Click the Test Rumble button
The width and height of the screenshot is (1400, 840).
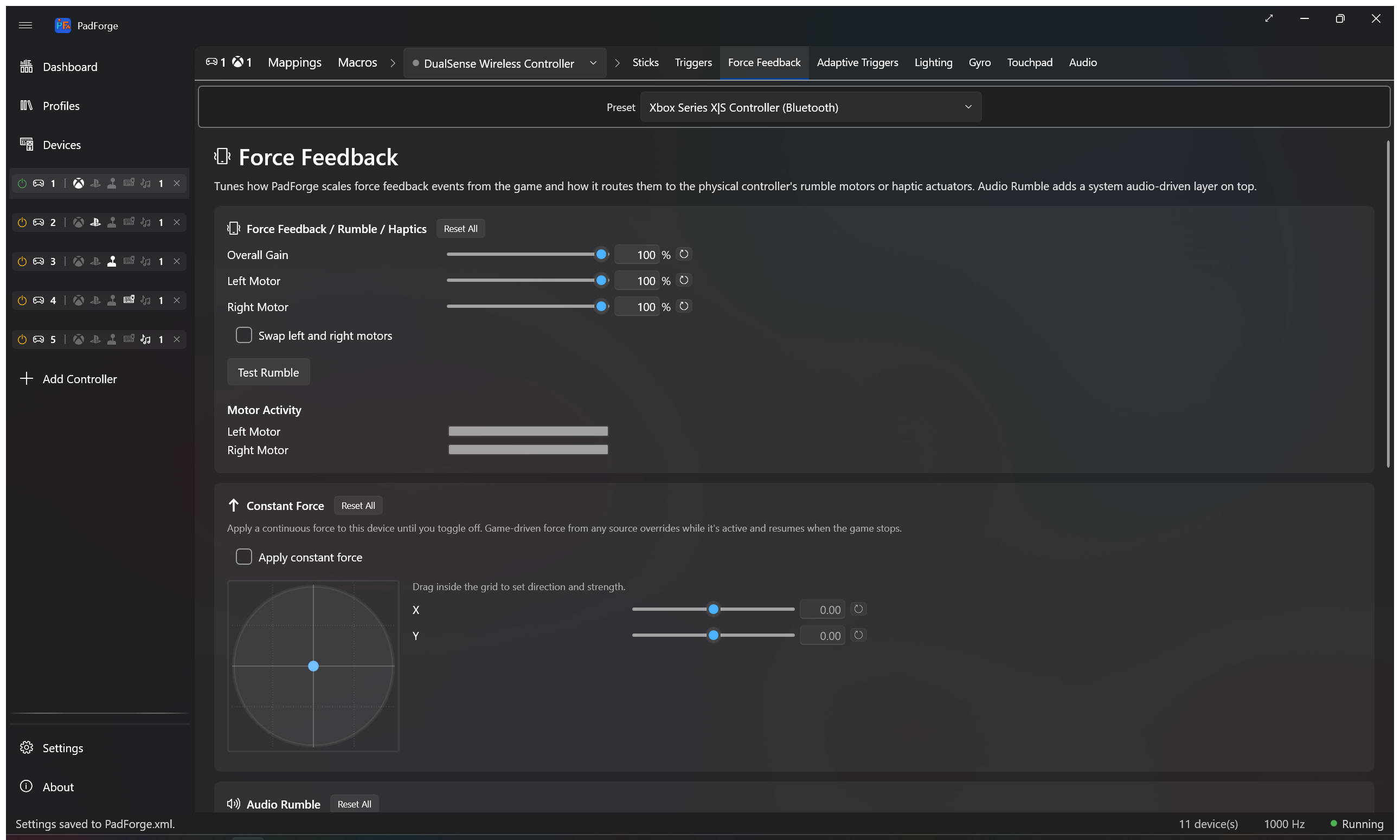point(268,372)
